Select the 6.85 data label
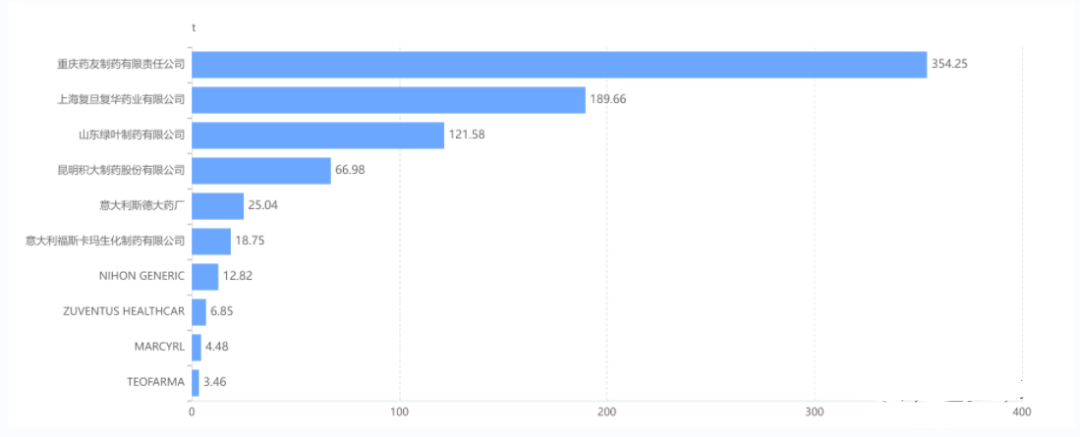Viewport: 1080px width, 437px height. [221, 311]
